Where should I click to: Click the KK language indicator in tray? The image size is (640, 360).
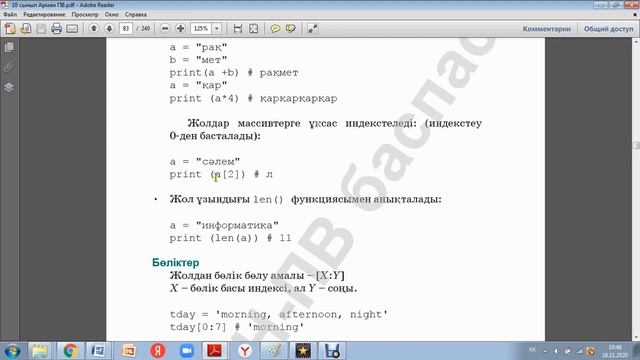point(532,350)
